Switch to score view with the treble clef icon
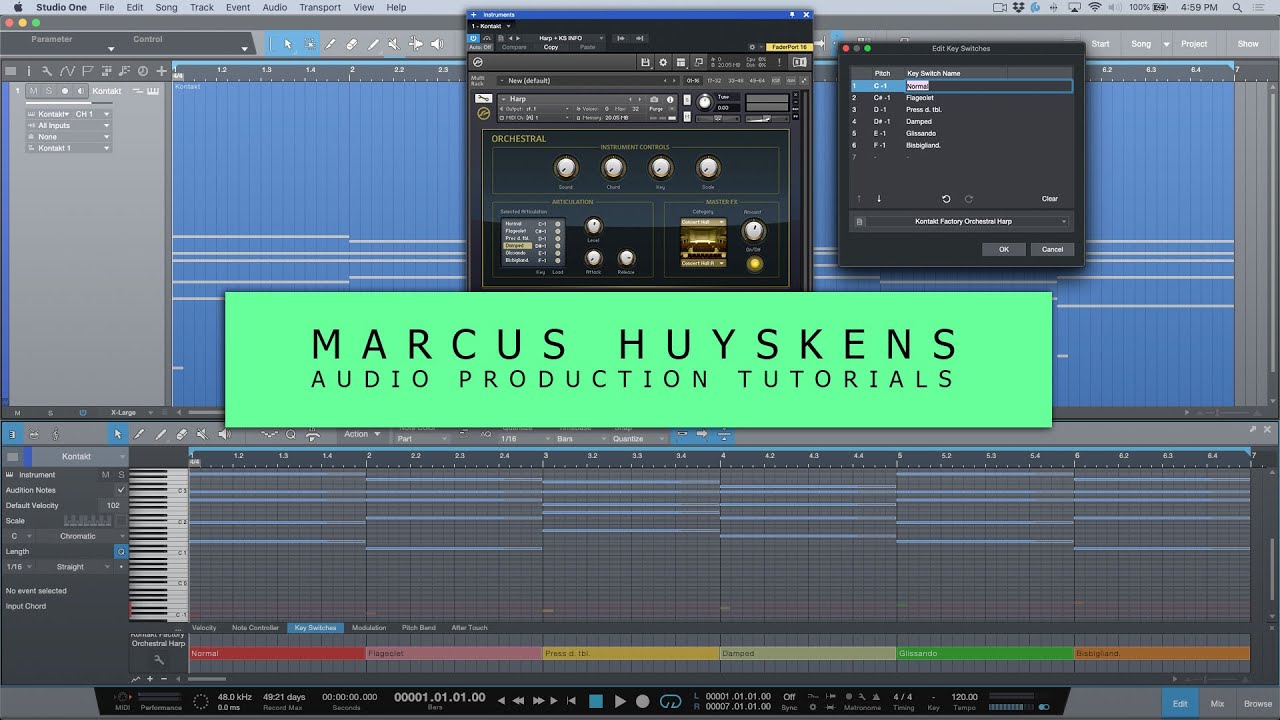 click(x=54, y=434)
